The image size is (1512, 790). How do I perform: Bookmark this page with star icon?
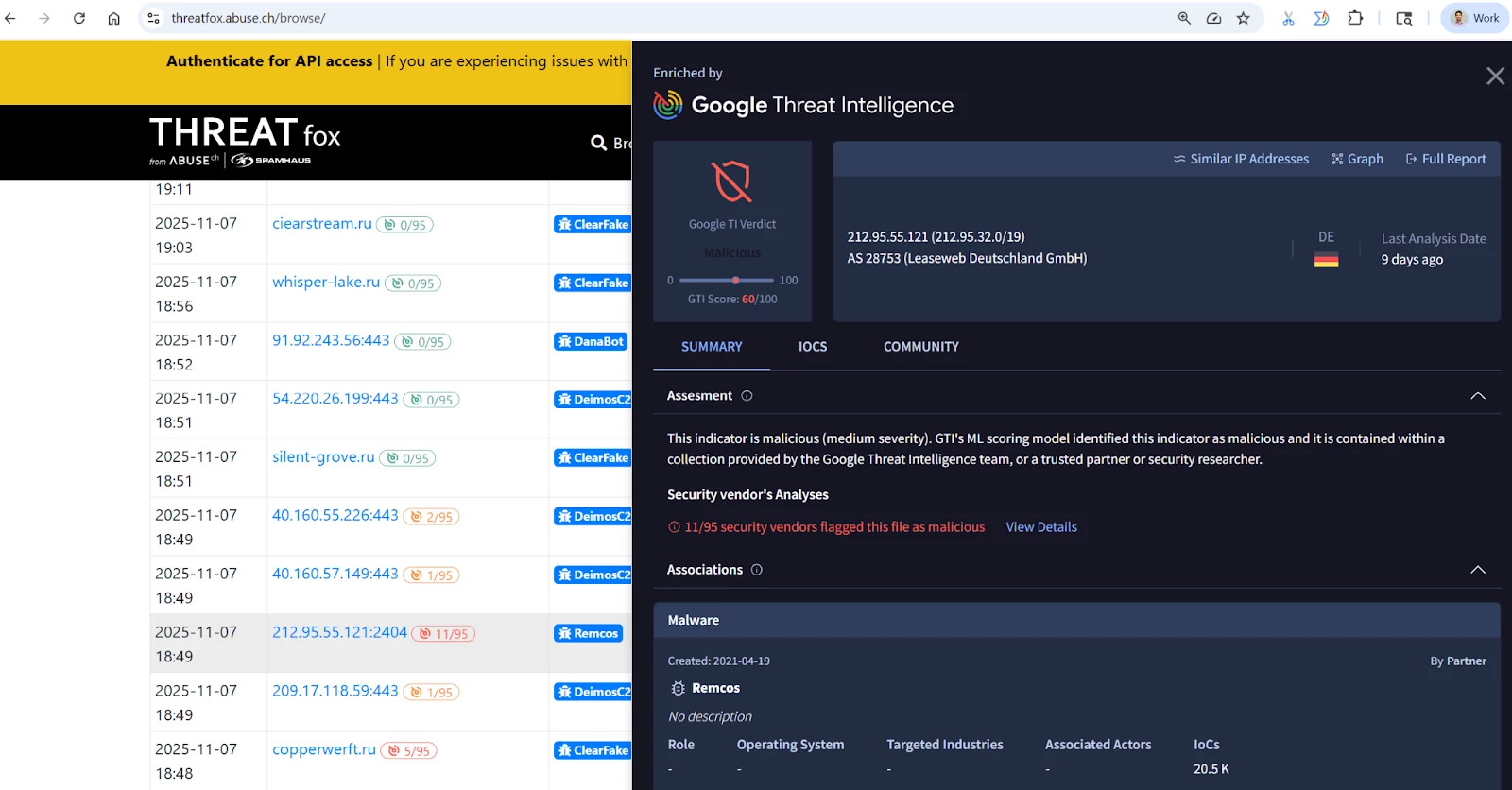[1244, 18]
